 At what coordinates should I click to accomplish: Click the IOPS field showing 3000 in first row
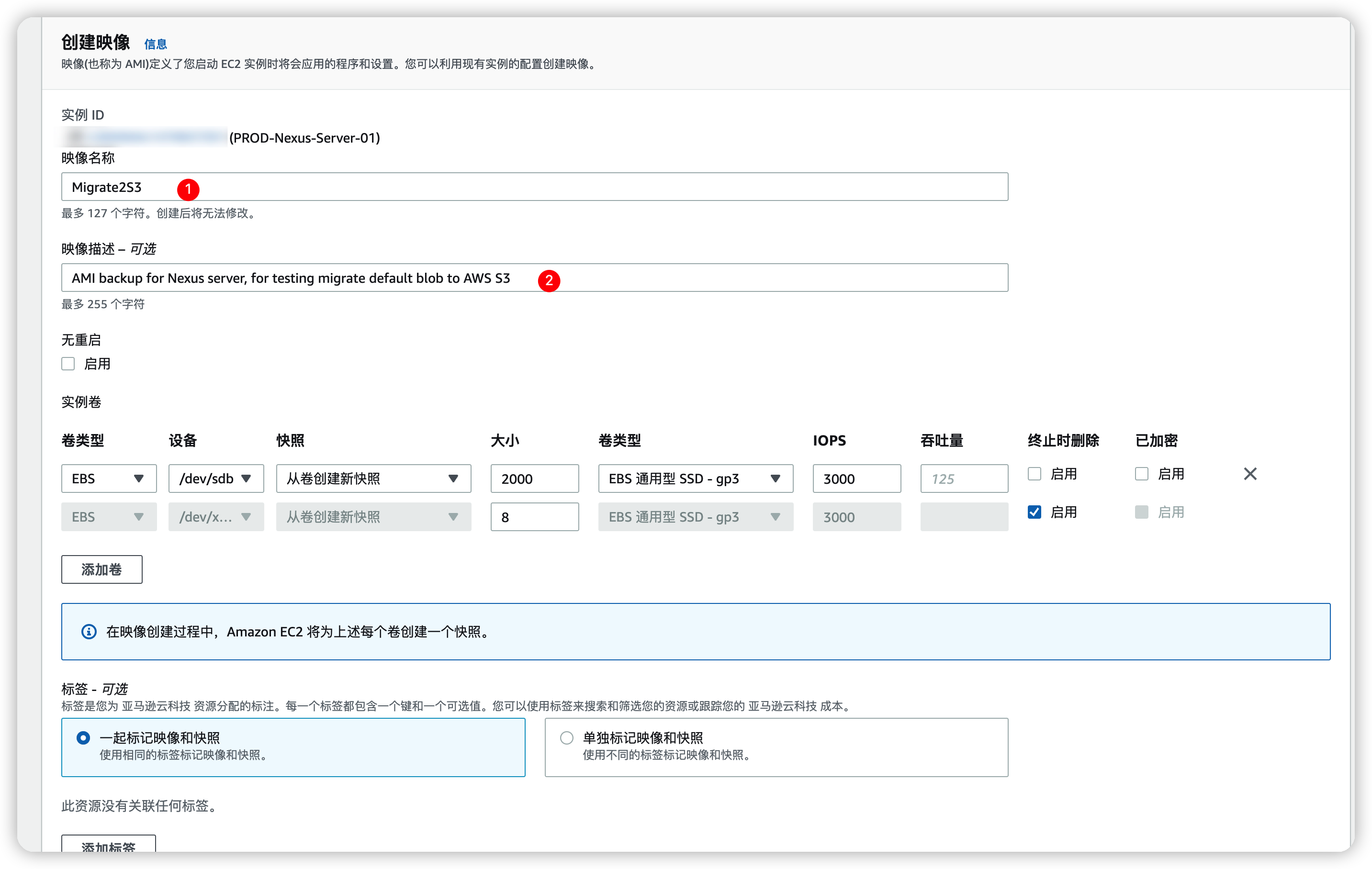click(856, 479)
